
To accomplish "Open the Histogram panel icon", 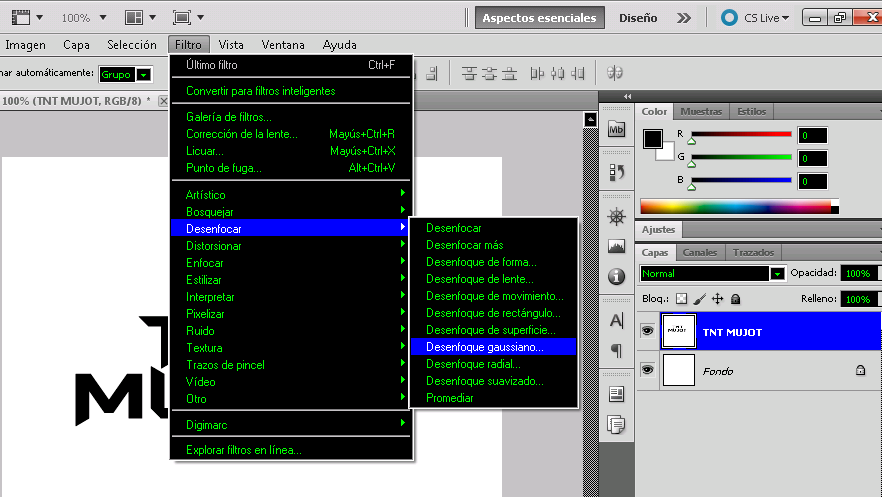I will [617, 246].
